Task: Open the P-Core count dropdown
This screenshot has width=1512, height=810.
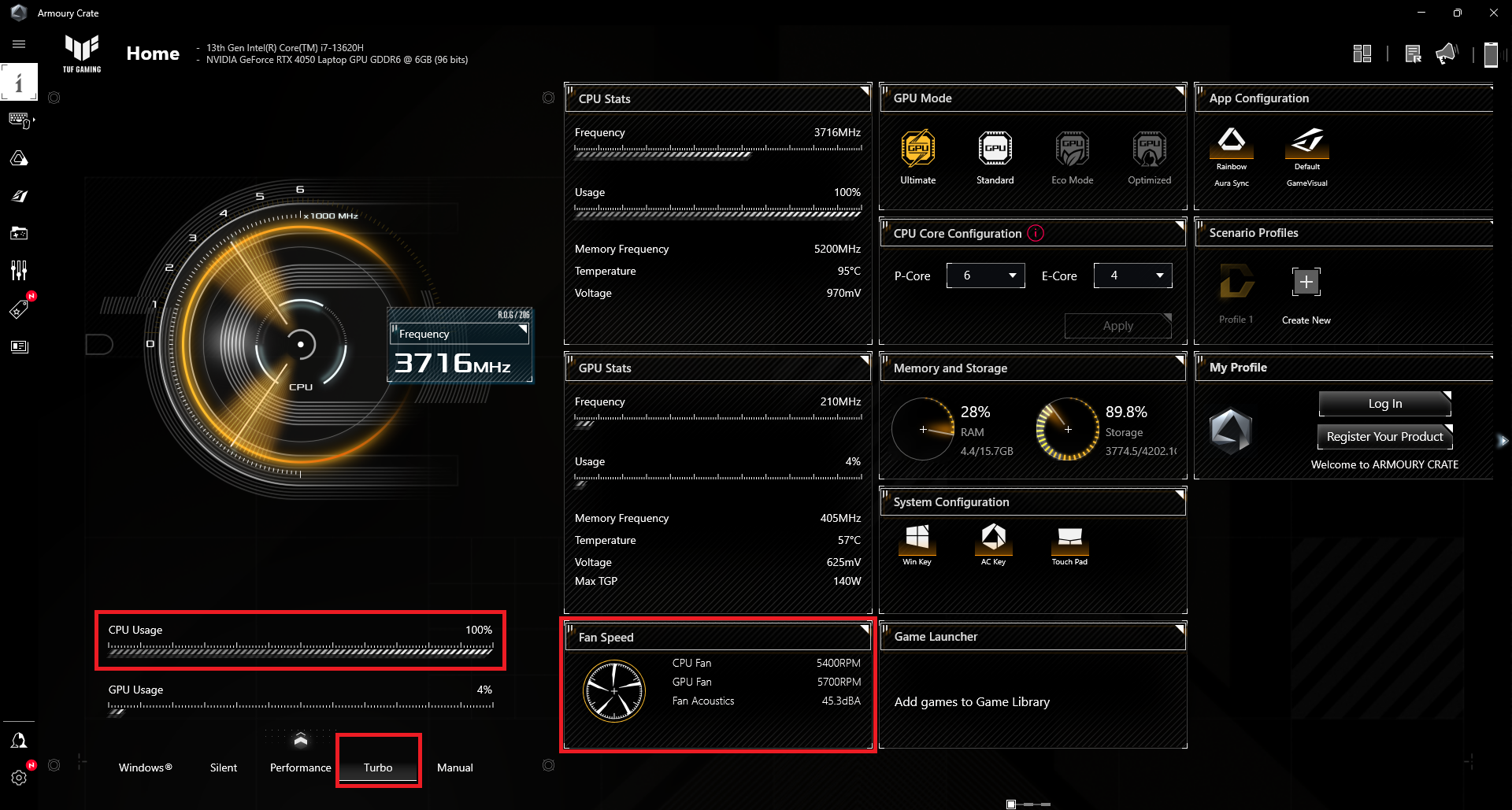Action: (x=985, y=276)
